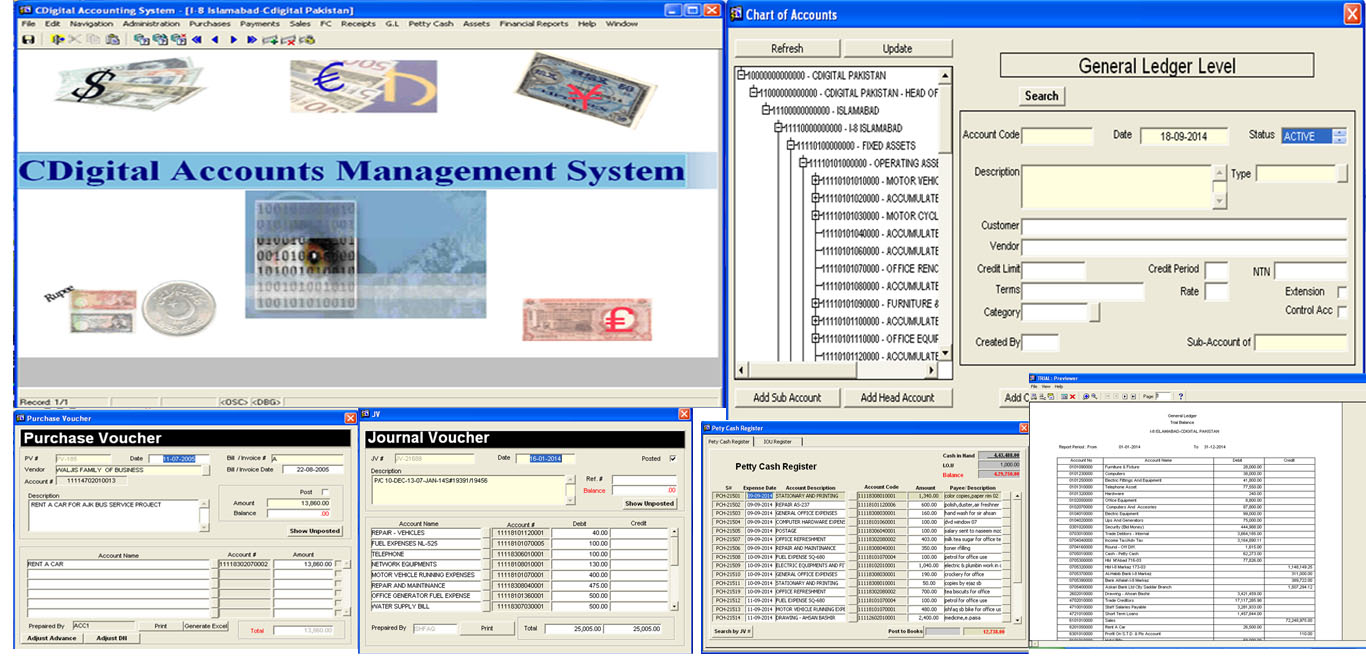
Task: Click the Account Code input field
Action: 1057,136
